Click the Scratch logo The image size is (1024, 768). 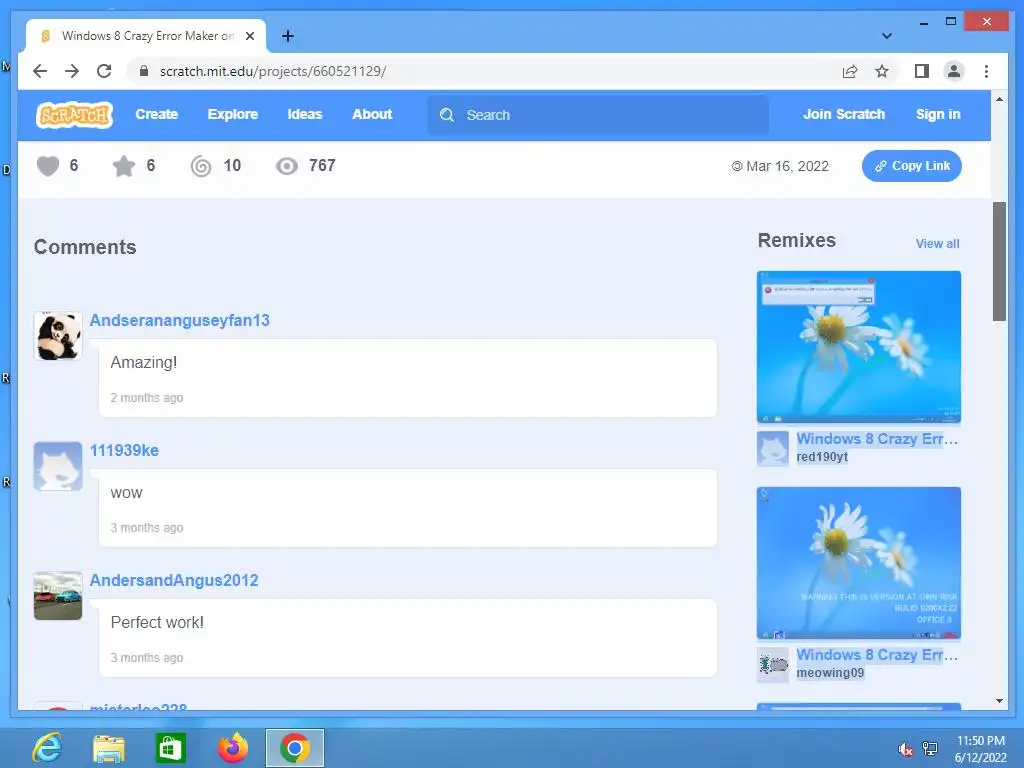(x=74, y=115)
